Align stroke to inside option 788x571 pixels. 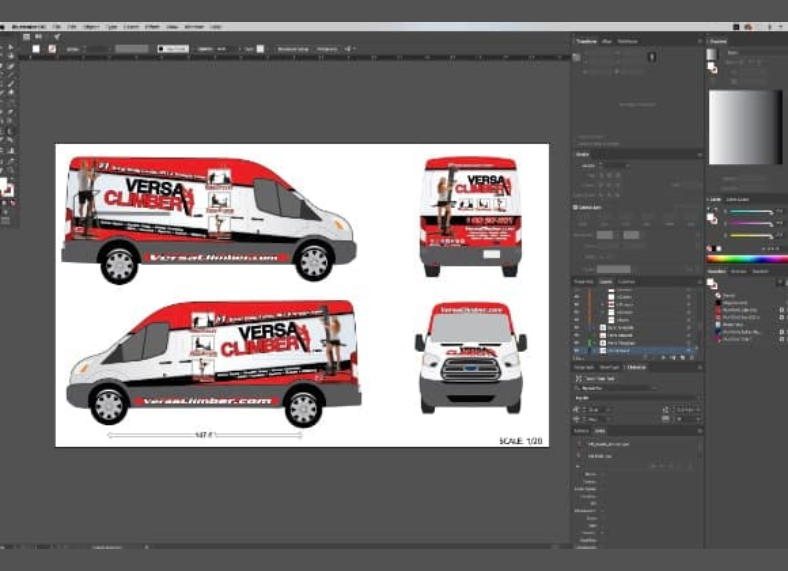(x=610, y=195)
